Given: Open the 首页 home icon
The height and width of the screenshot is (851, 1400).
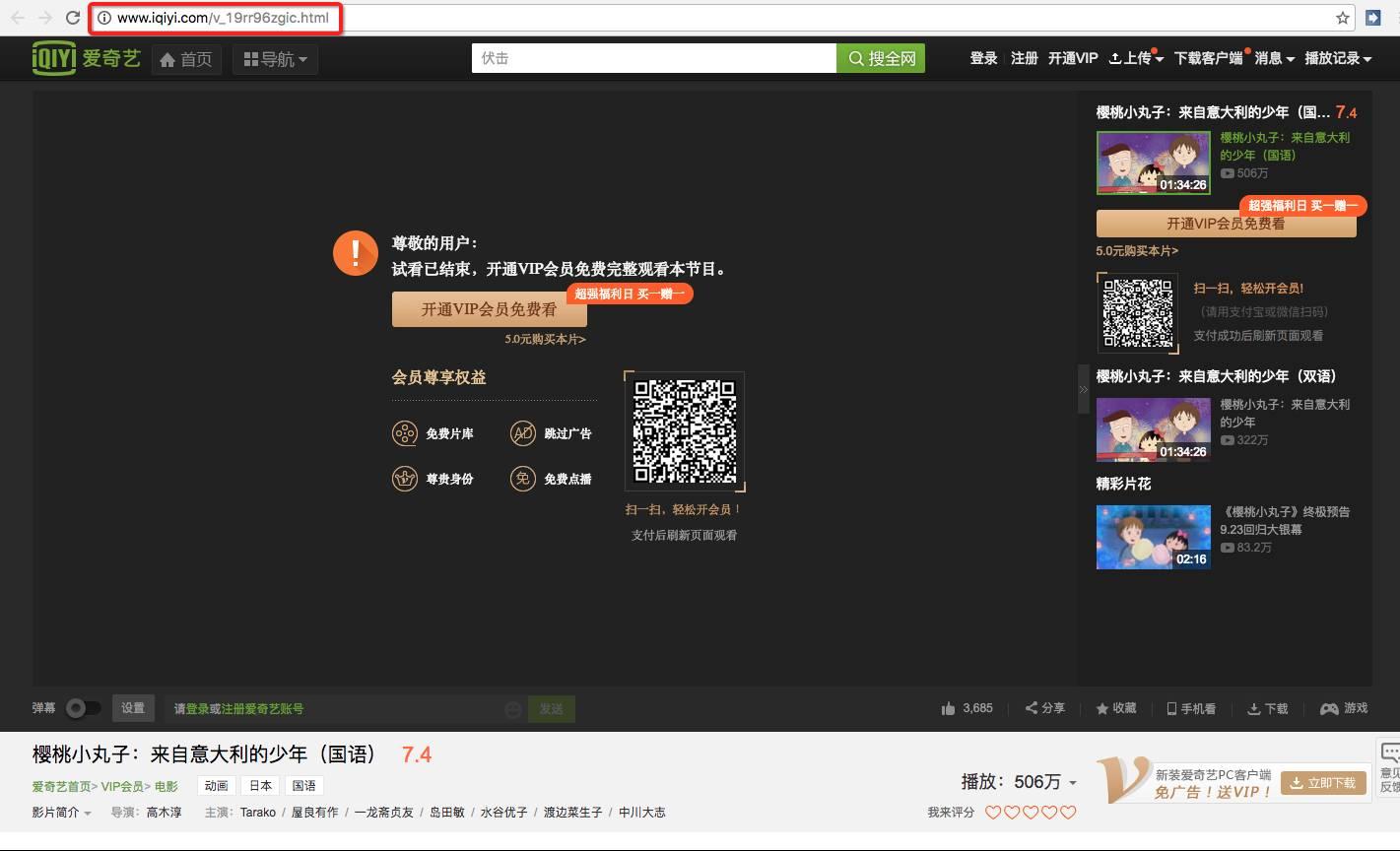Looking at the screenshot, I should click(186, 57).
